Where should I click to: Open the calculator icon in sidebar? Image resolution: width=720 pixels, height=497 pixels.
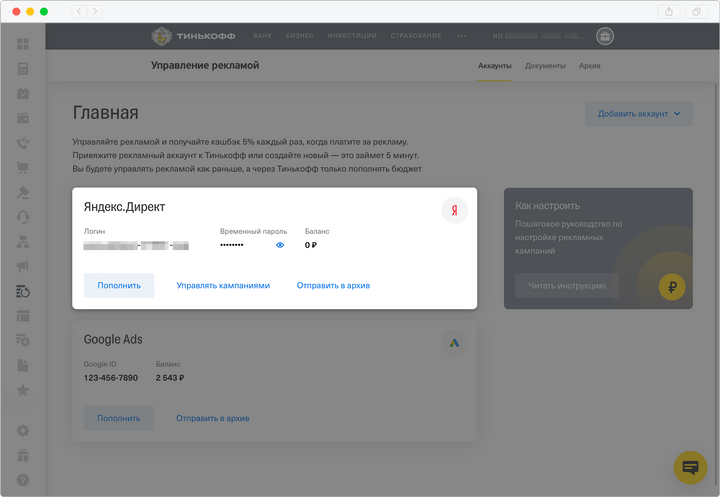22,69
